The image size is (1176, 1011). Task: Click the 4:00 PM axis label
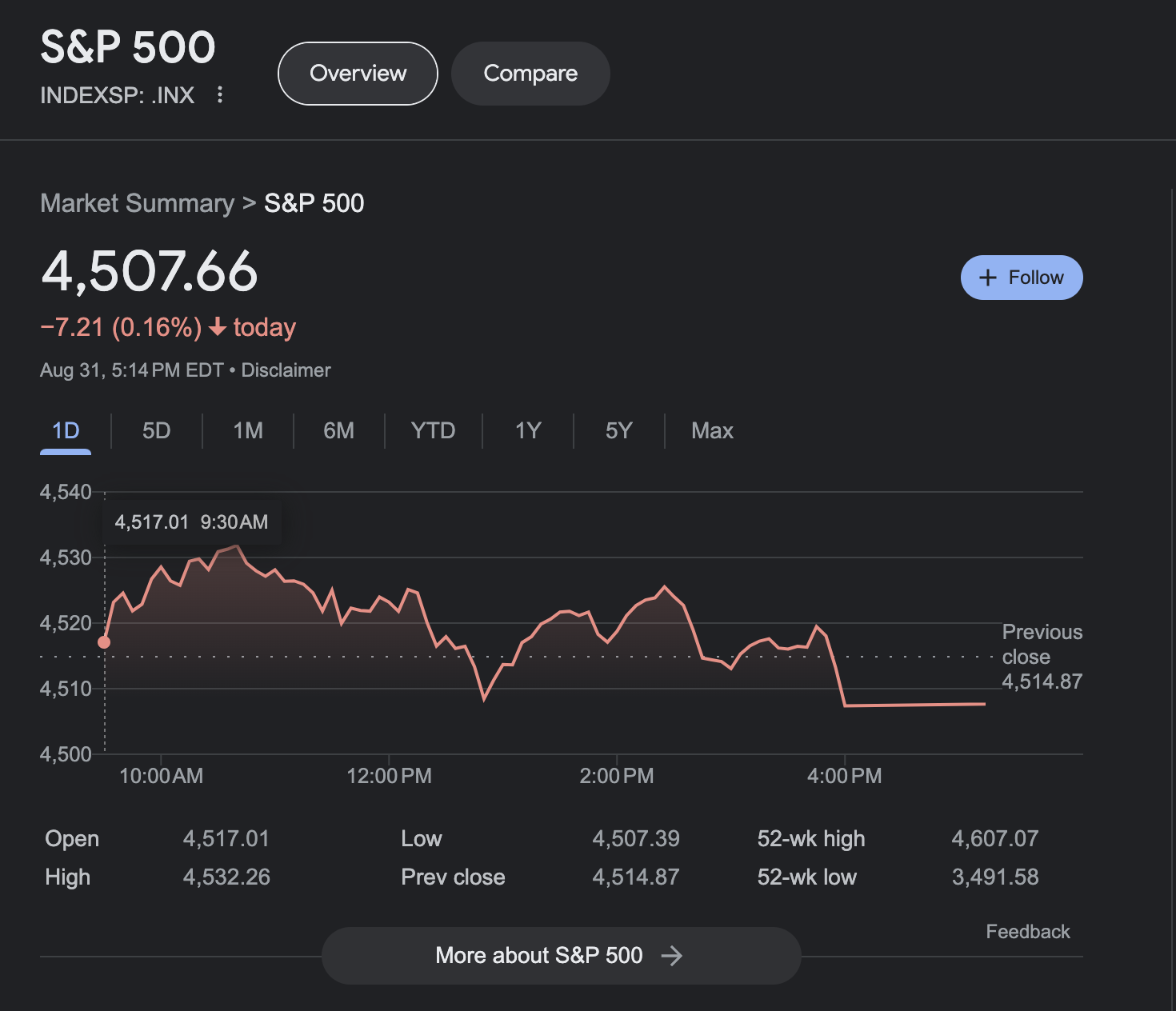coord(845,776)
